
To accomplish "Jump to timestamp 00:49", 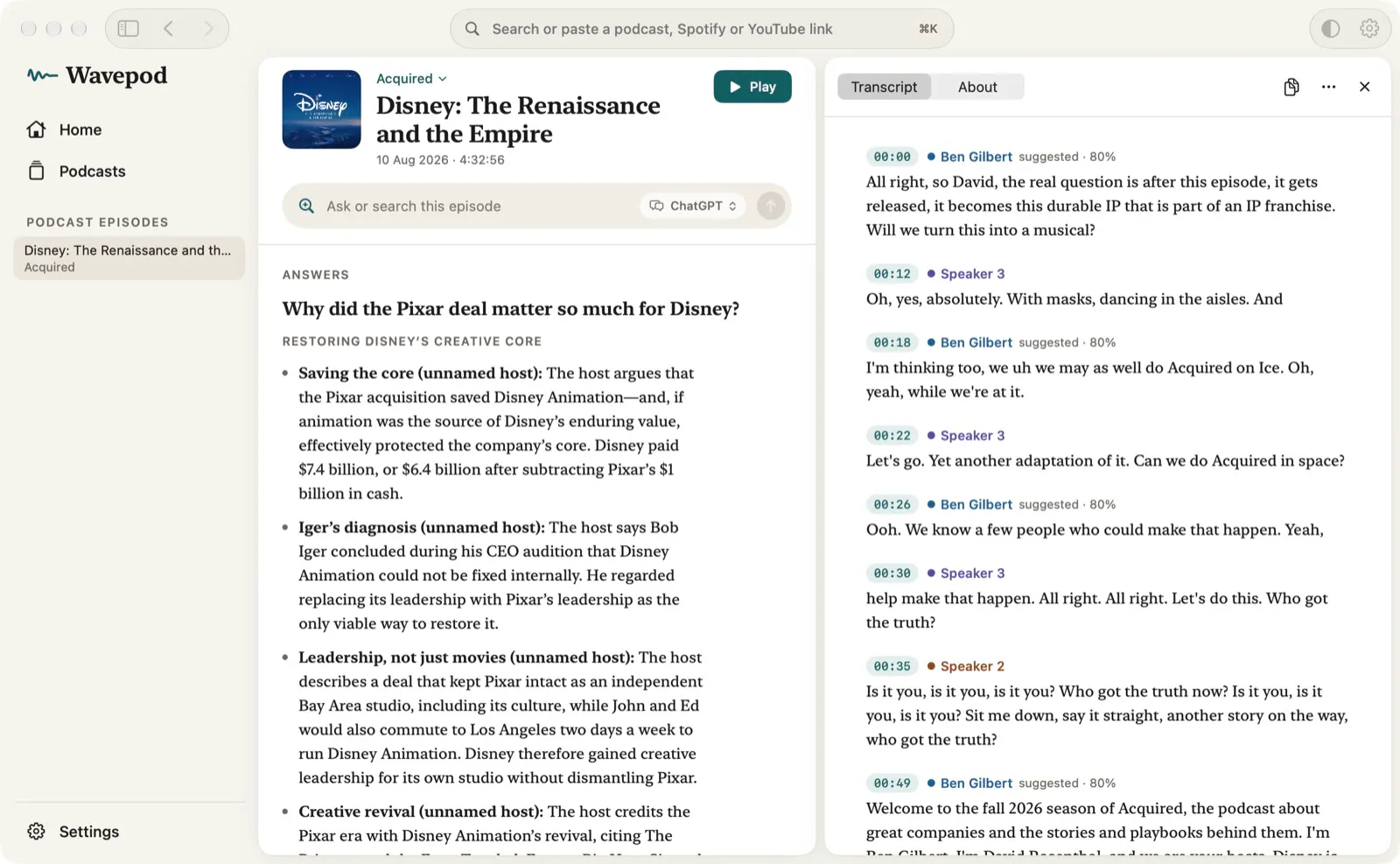I will pos(892,783).
